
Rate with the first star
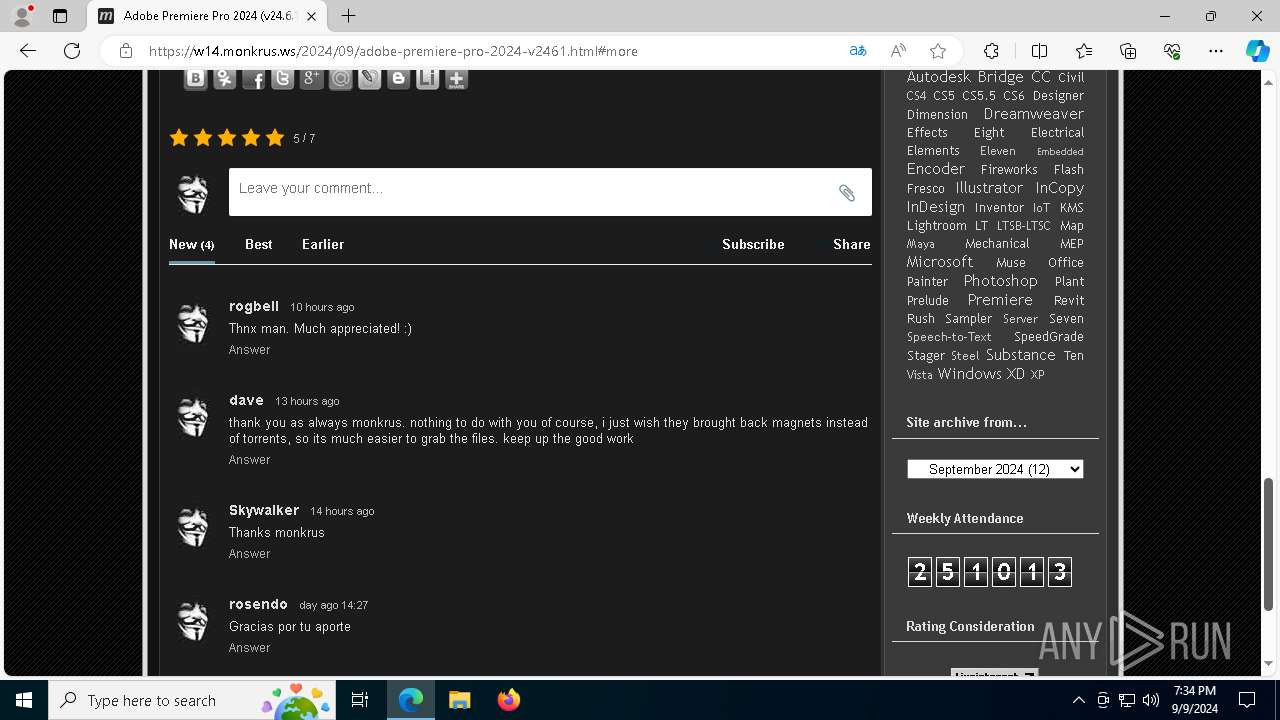[179, 138]
